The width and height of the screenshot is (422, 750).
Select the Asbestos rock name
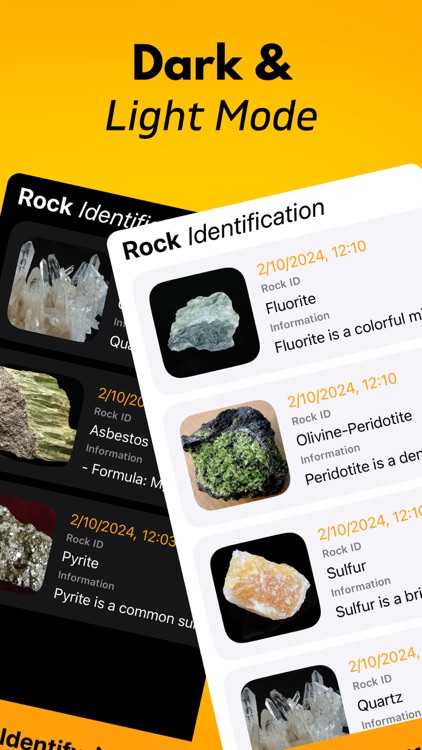pos(120,435)
